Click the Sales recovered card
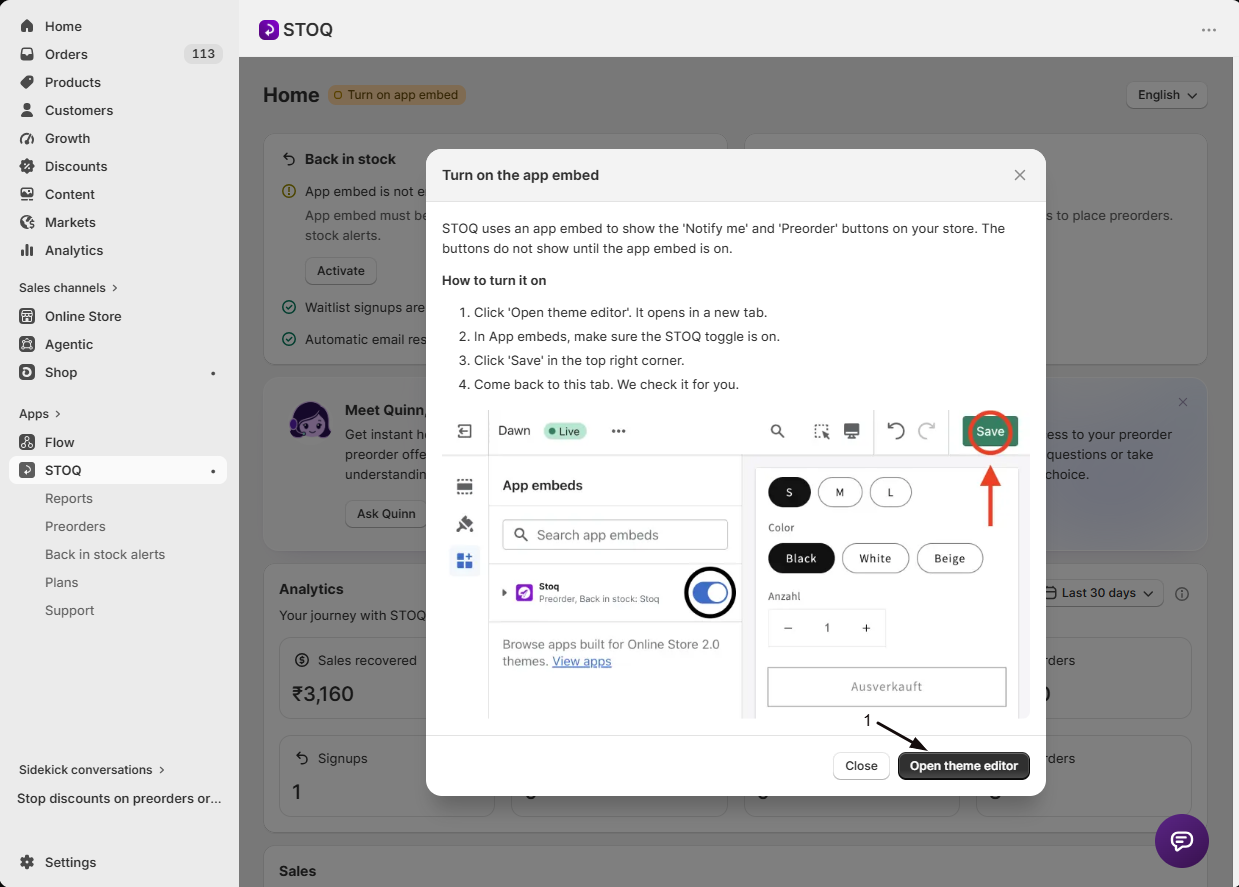The height and width of the screenshot is (887, 1239). point(387,678)
